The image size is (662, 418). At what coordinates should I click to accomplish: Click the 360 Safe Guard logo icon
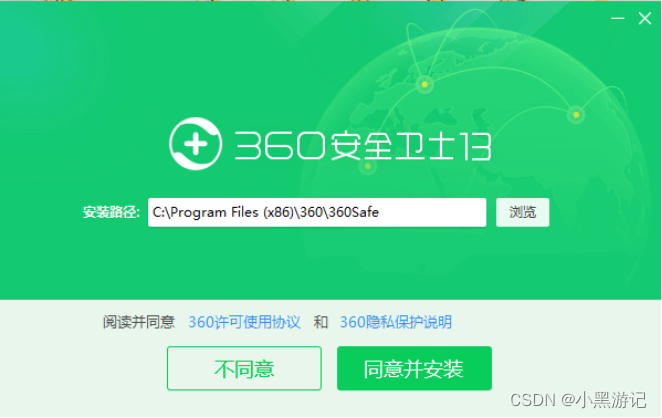(195, 144)
